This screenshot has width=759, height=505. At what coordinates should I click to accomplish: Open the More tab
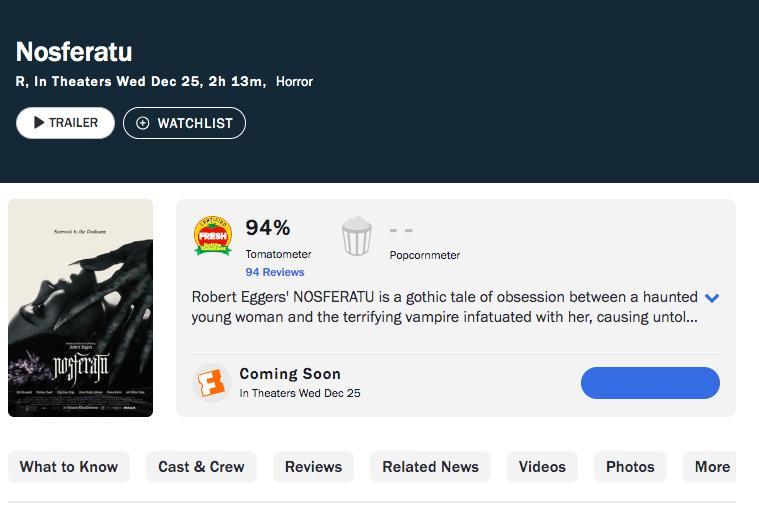pyautogui.click(x=710, y=467)
